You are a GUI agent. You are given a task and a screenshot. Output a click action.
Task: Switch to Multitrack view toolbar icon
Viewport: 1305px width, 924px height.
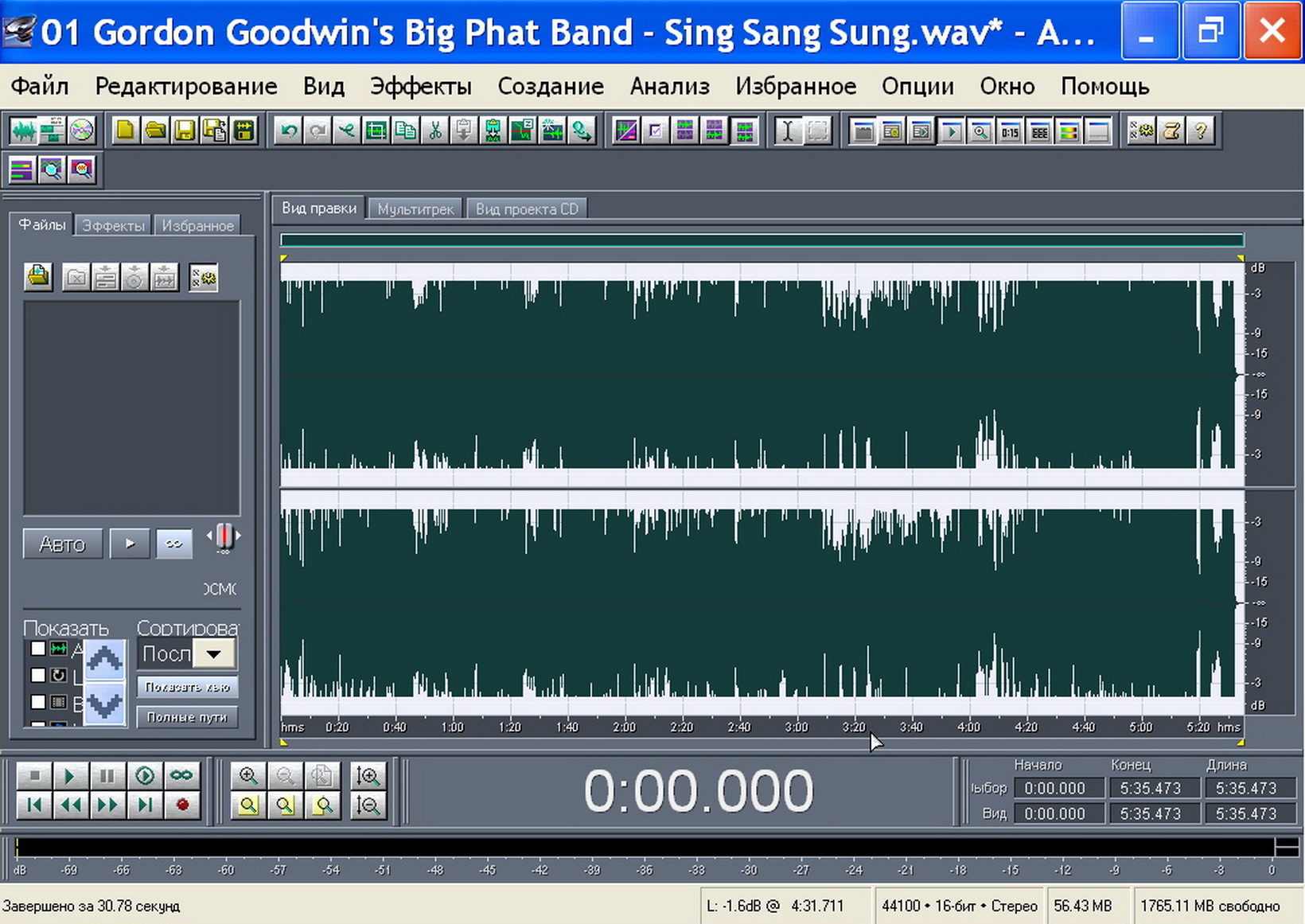pos(53,131)
